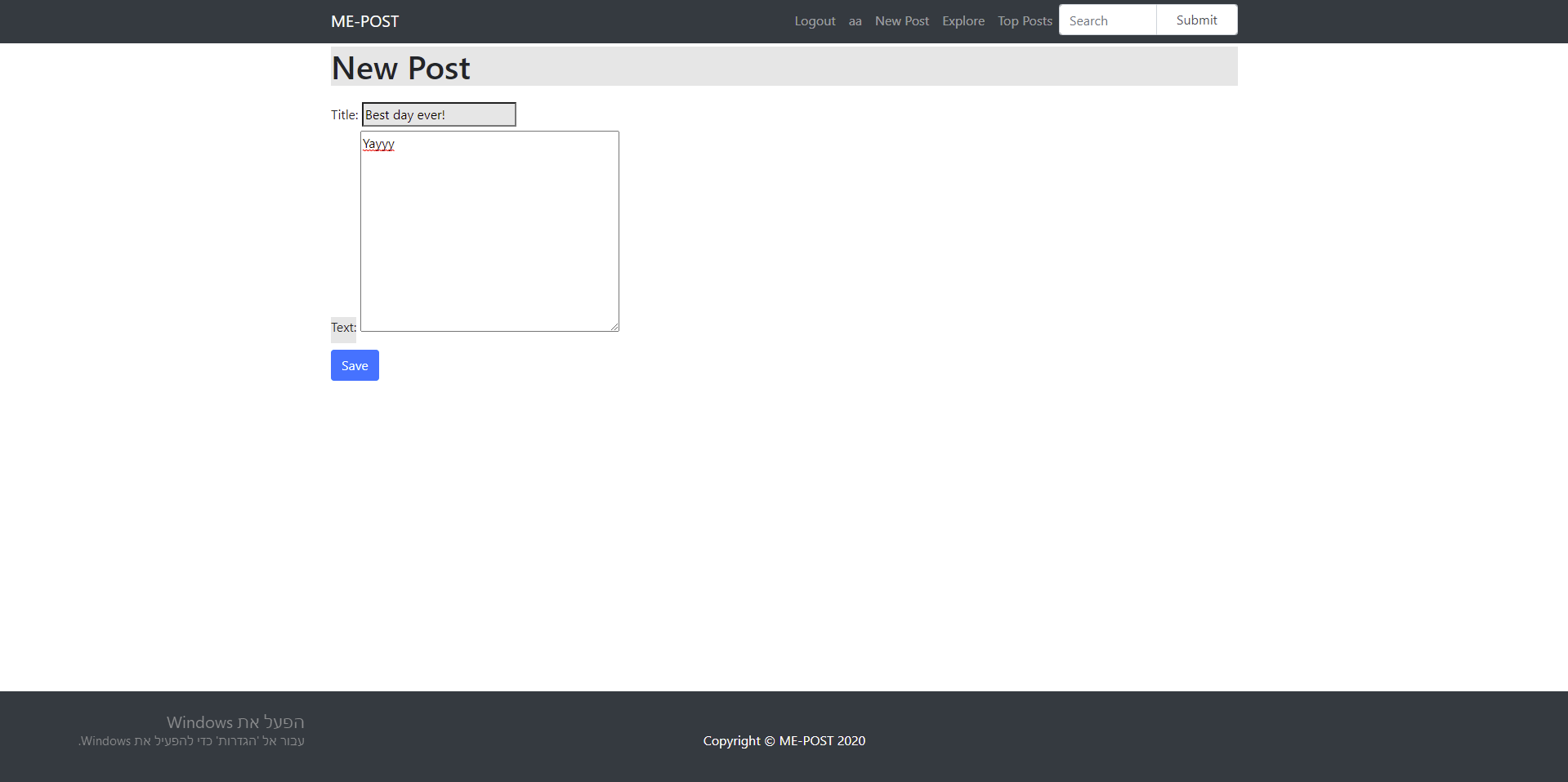This screenshot has height=782, width=1568.
Task: Click the Title: label
Action: pos(343,114)
